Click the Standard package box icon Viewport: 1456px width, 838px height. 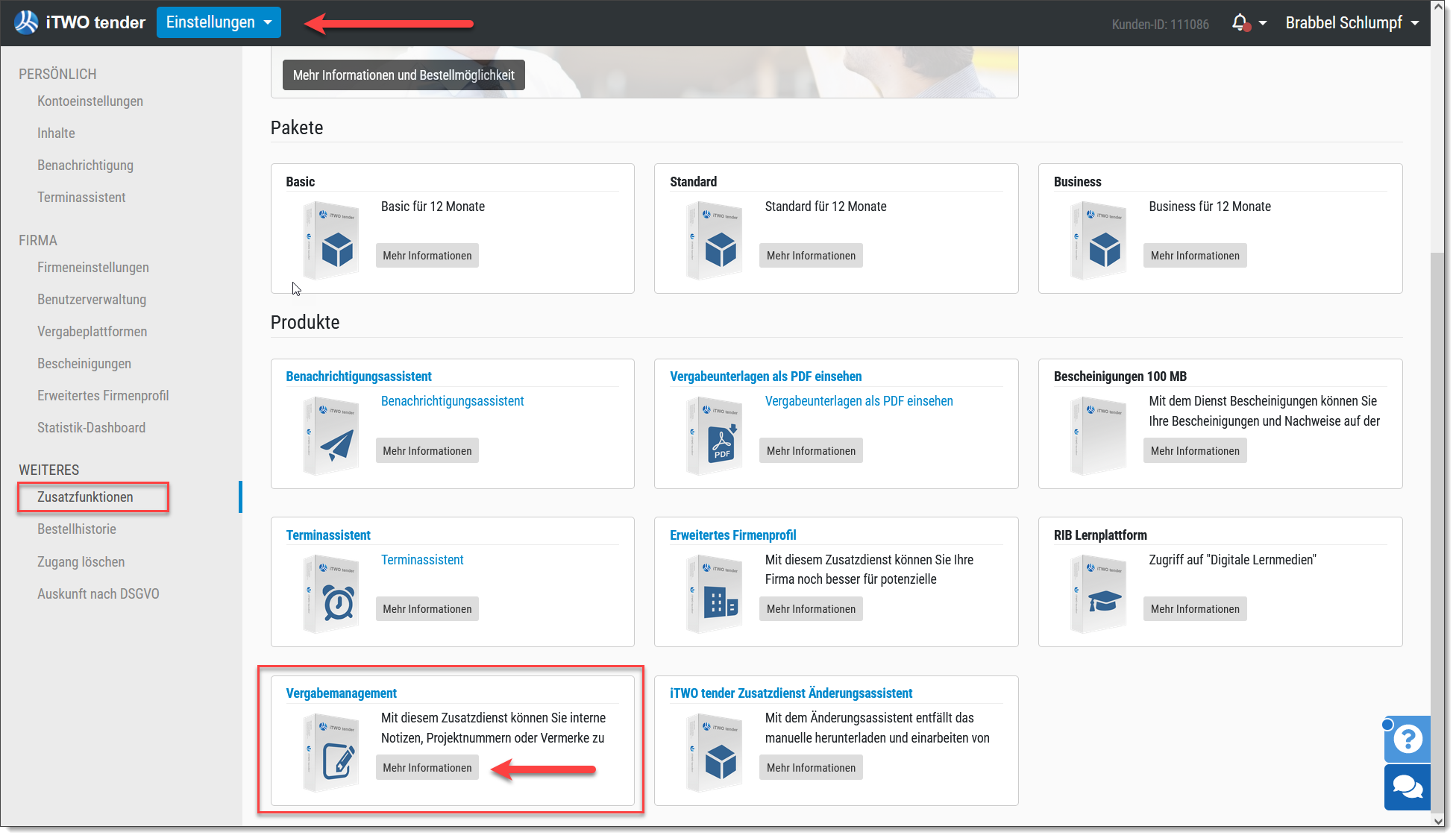pos(715,240)
